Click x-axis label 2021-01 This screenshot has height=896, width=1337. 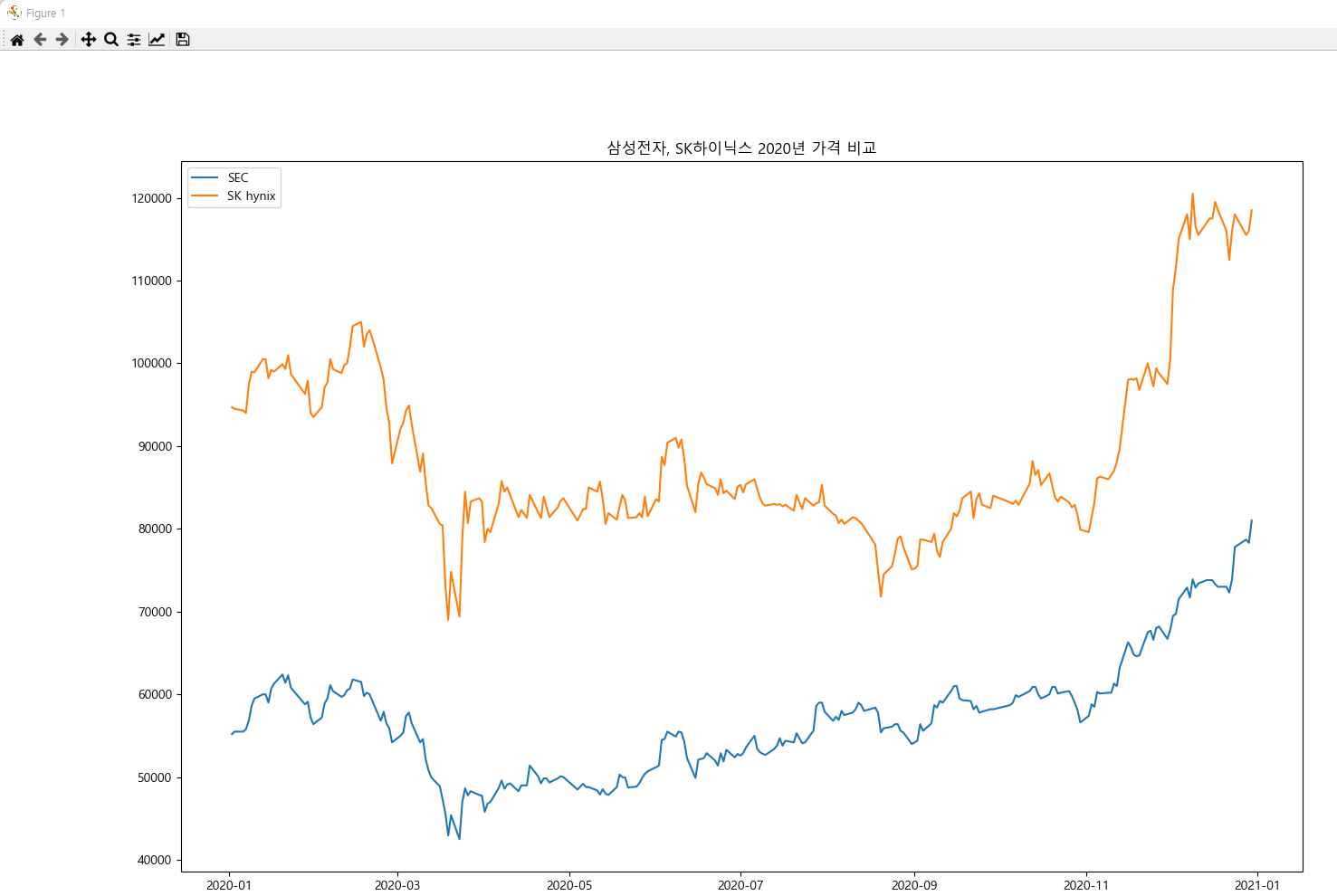1257,885
